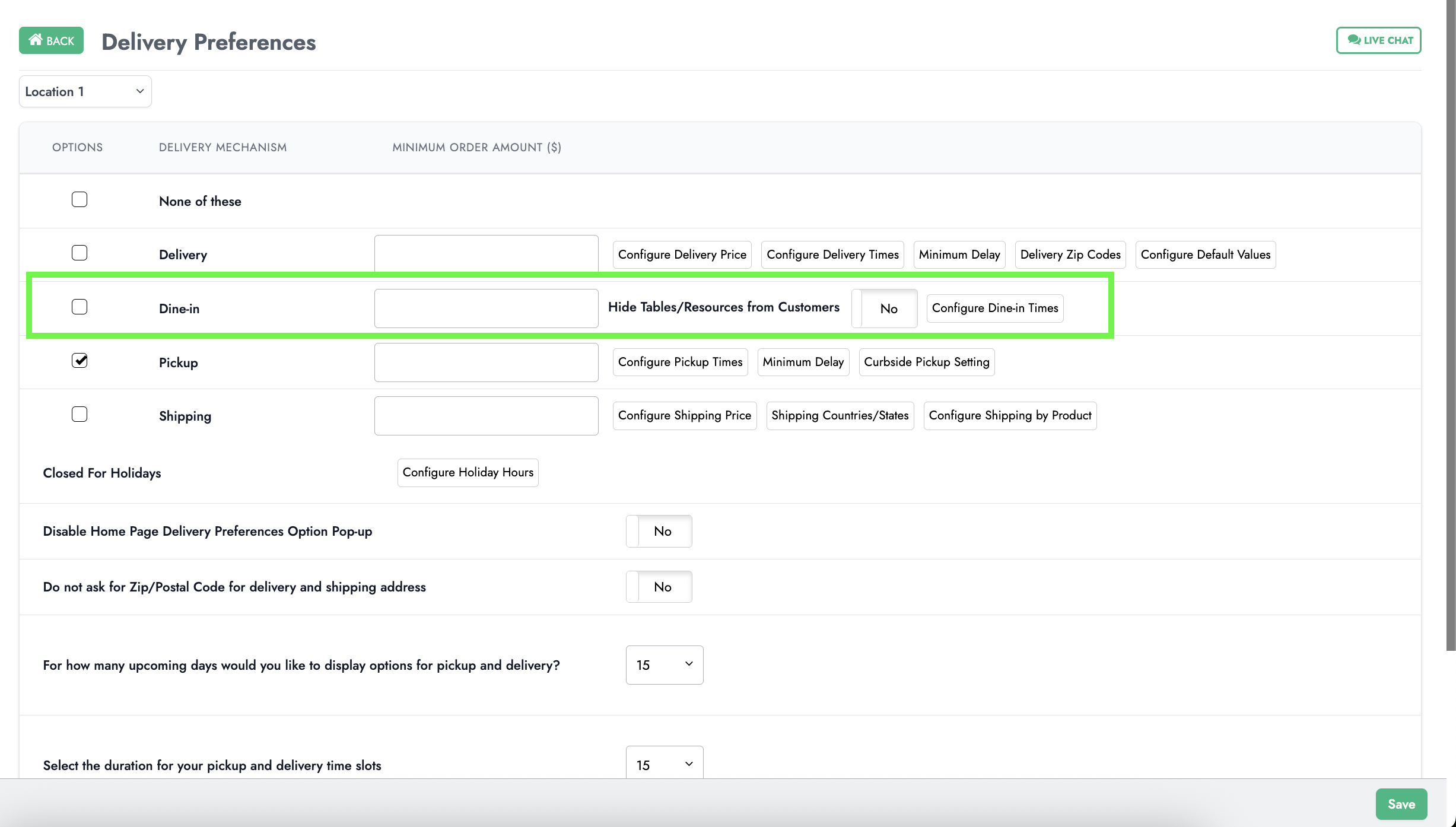Uncheck the Pickup checkbox
The height and width of the screenshot is (827, 1456).
pos(80,361)
